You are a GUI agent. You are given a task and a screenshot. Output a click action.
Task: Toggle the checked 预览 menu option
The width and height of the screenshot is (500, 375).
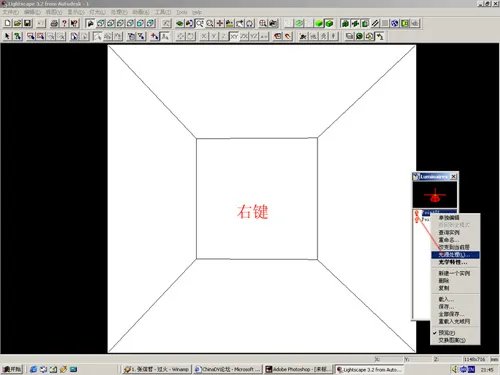click(455, 333)
